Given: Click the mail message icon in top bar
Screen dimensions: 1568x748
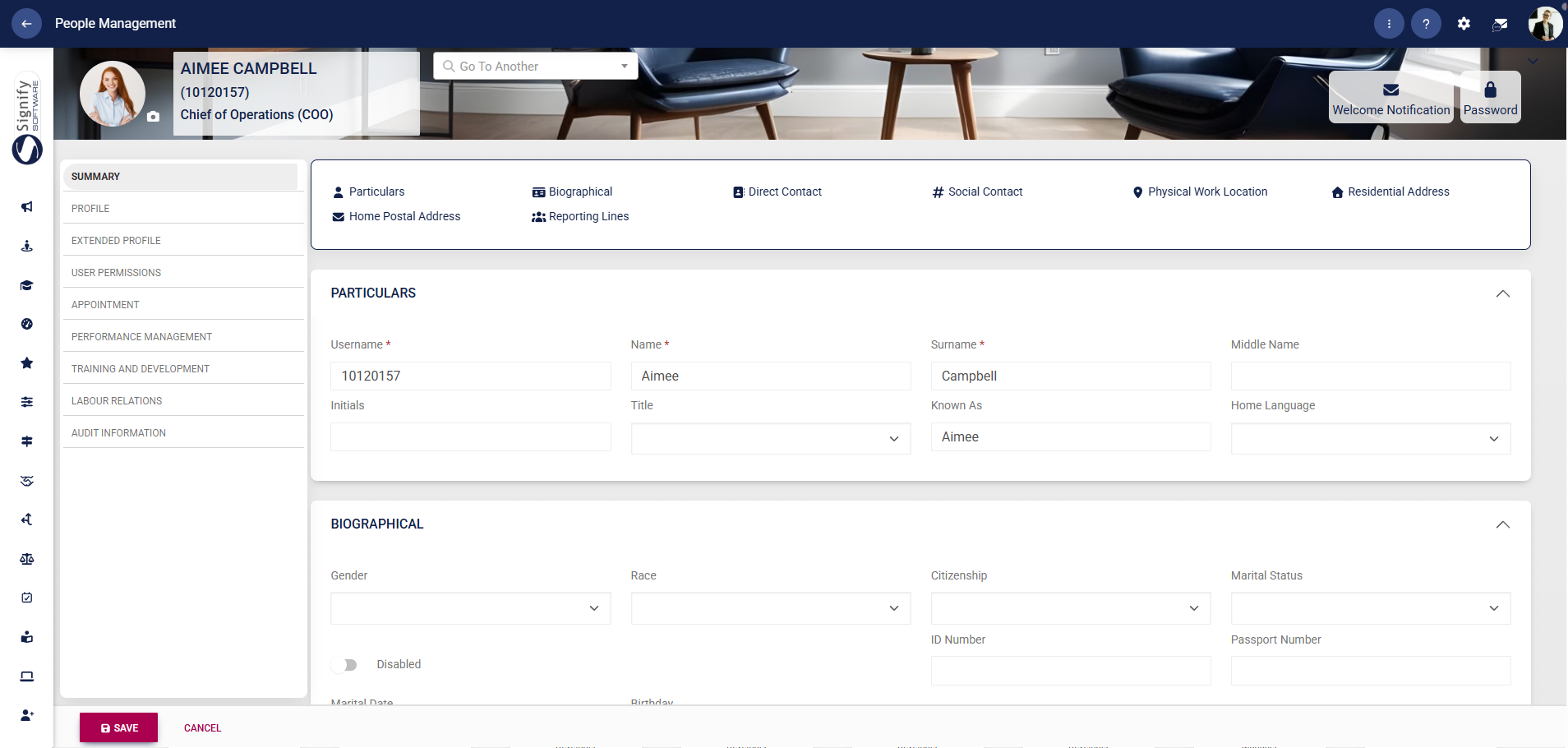Looking at the screenshot, I should tap(1499, 23).
